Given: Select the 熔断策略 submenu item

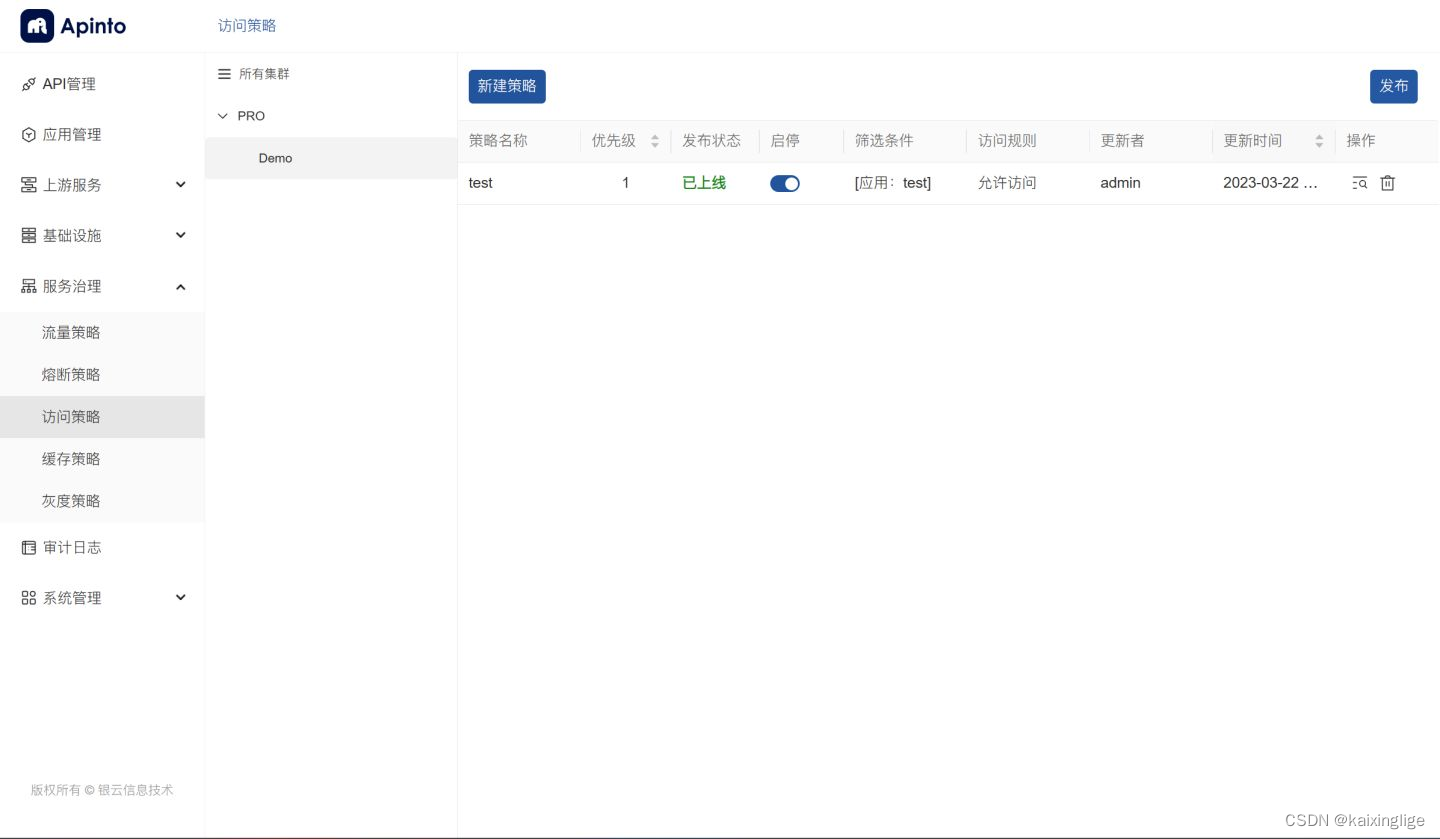Looking at the screenshot, I should point(102,375).
